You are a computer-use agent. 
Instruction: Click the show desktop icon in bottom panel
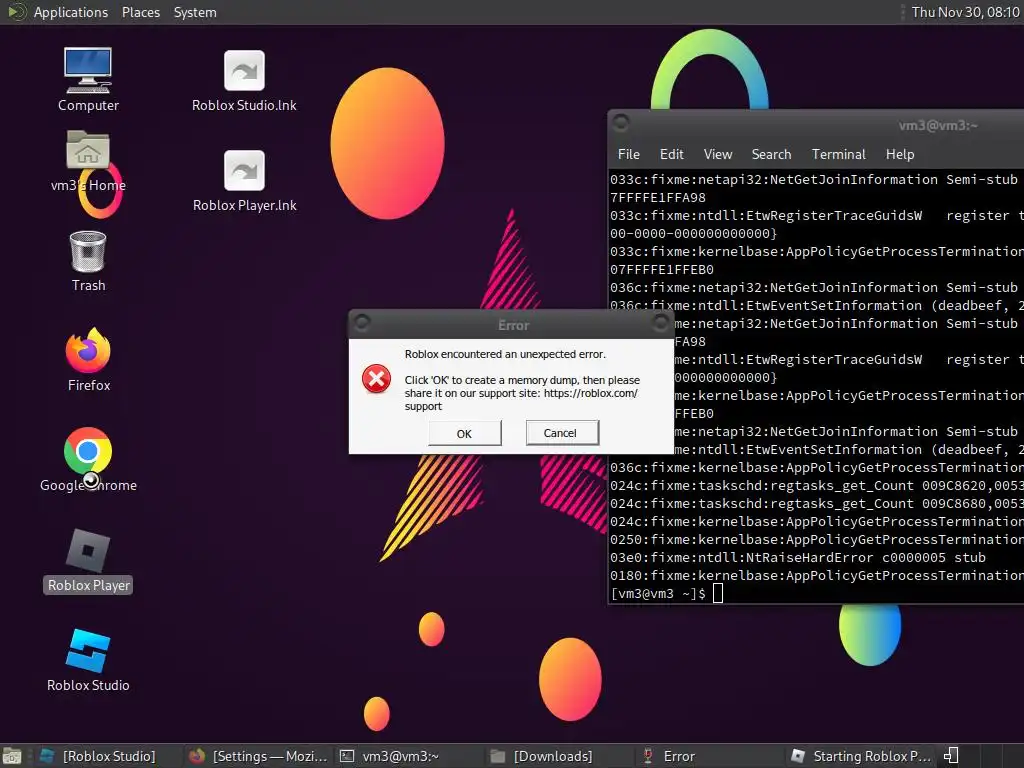12,756
